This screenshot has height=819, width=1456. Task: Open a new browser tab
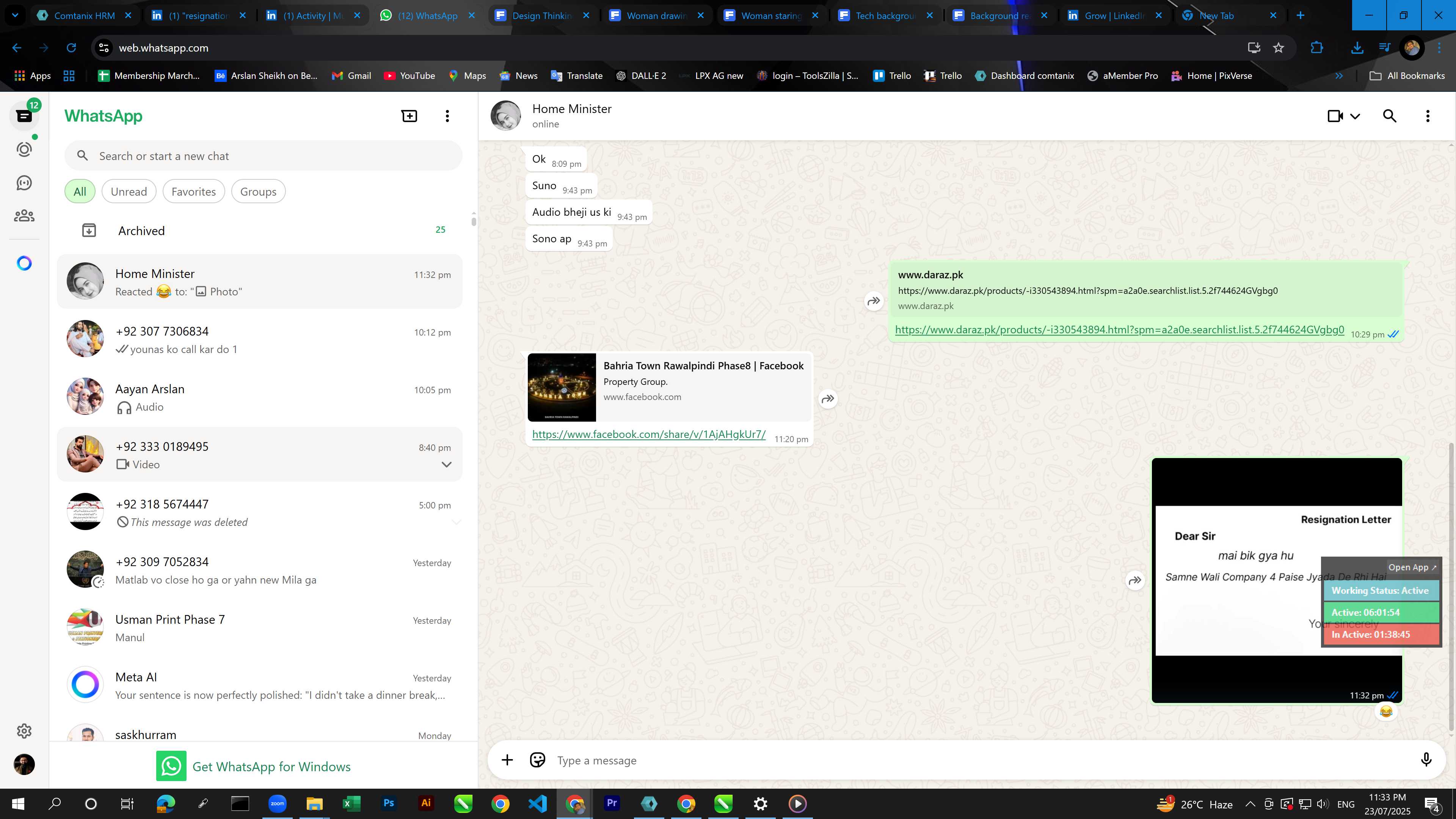coord(1300,15)
